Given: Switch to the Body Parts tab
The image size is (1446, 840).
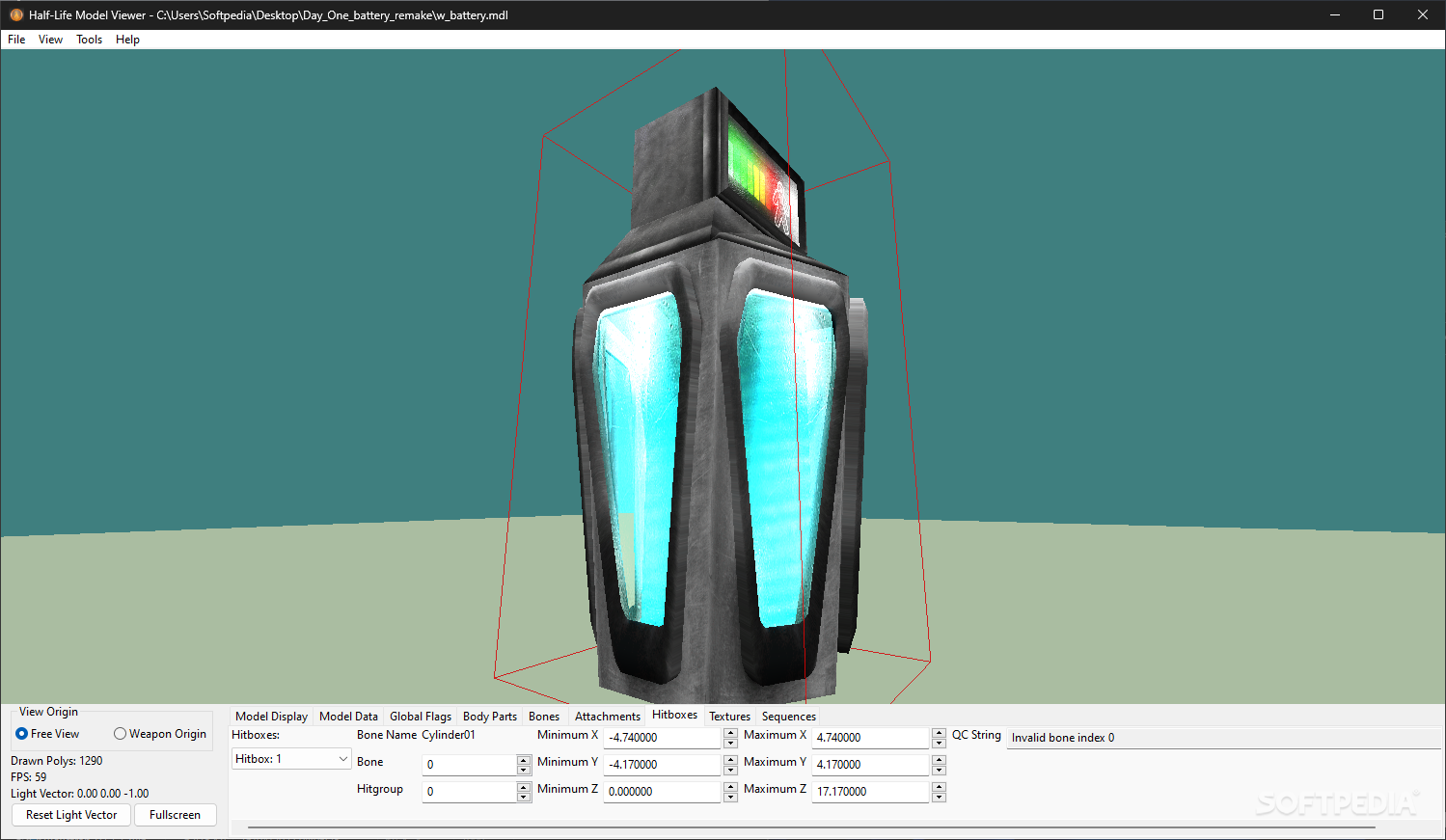Looking at the screenshot, I should click(490, 717).
